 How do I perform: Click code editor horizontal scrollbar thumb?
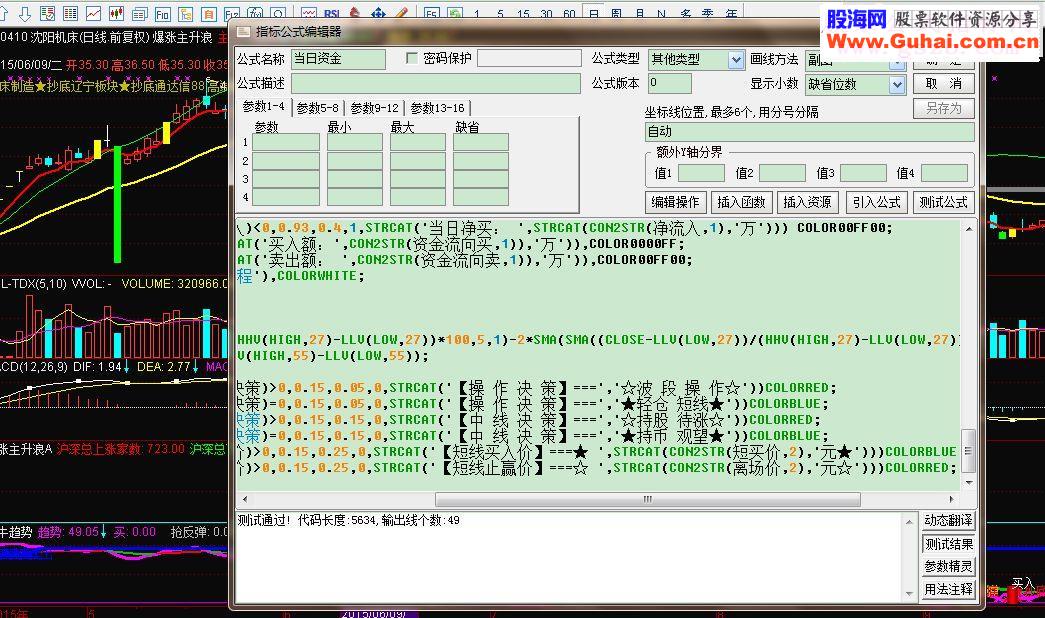point(648,499)
